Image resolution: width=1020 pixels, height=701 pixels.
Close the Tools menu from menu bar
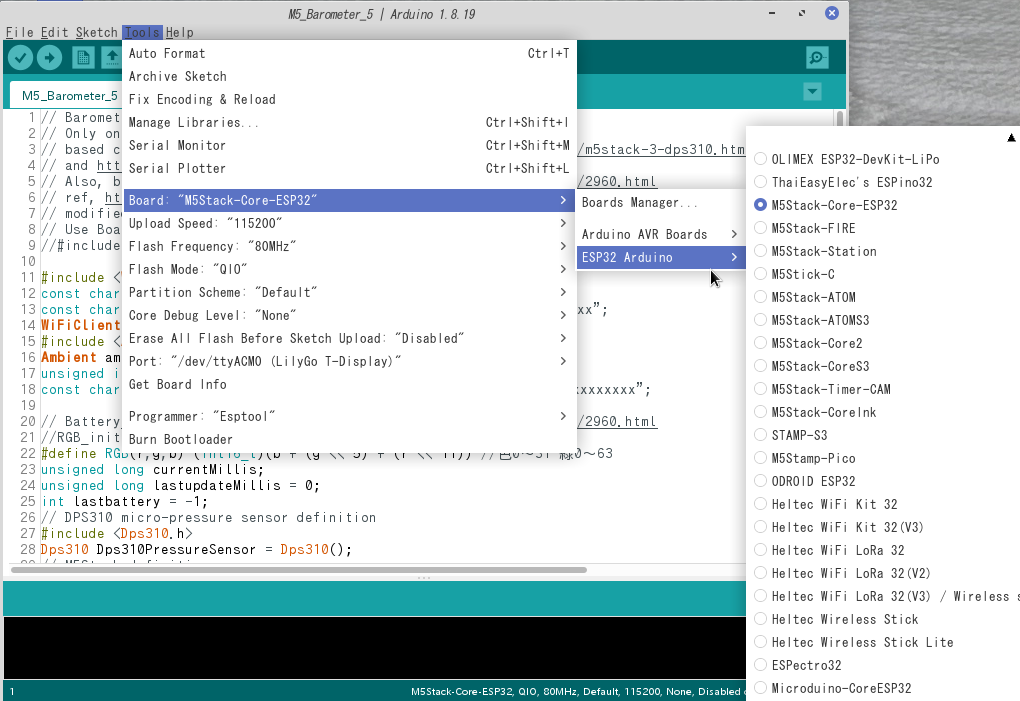point(142,33)
